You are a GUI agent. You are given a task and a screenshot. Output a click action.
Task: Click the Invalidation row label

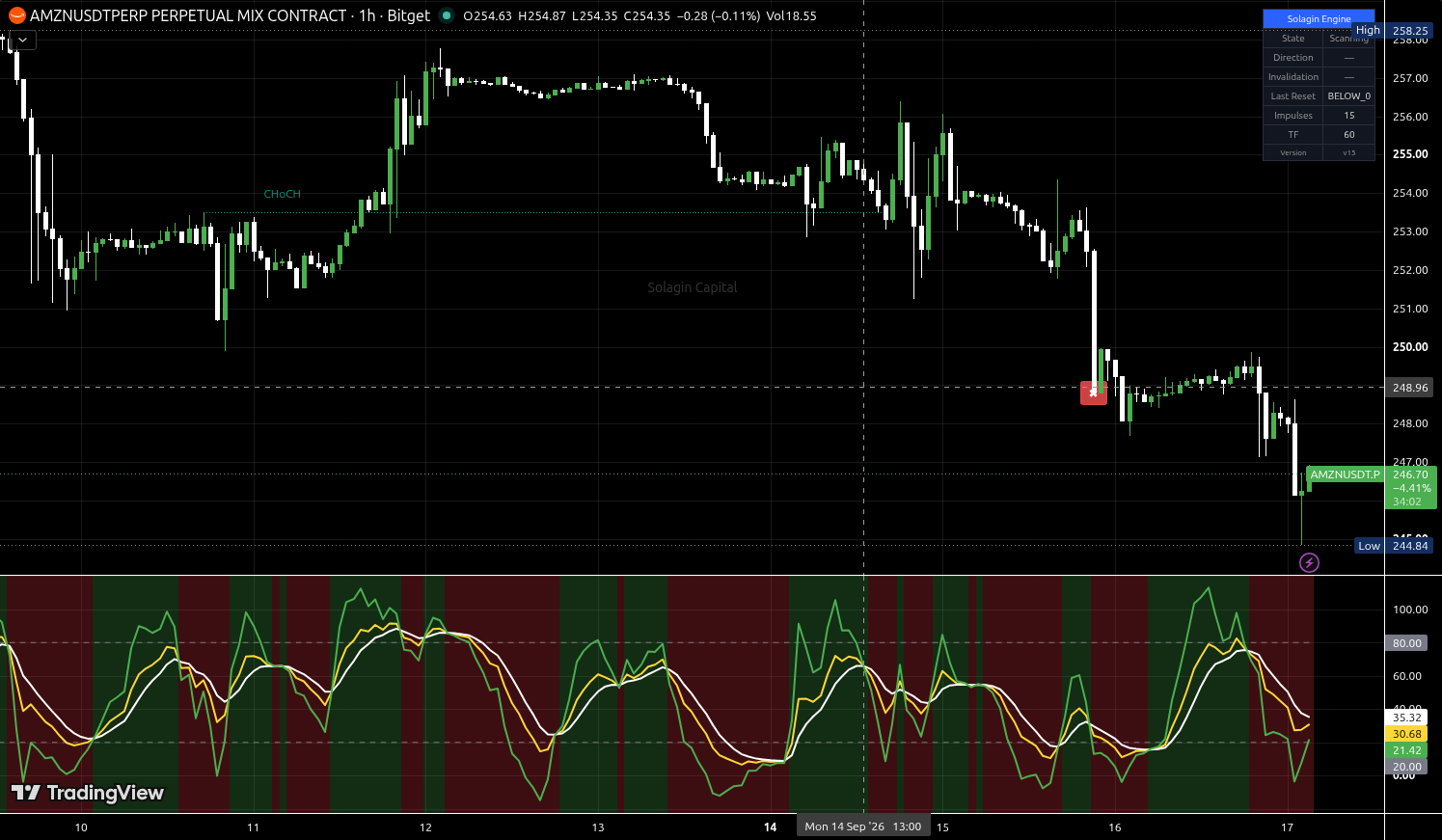click(1293, 77)
